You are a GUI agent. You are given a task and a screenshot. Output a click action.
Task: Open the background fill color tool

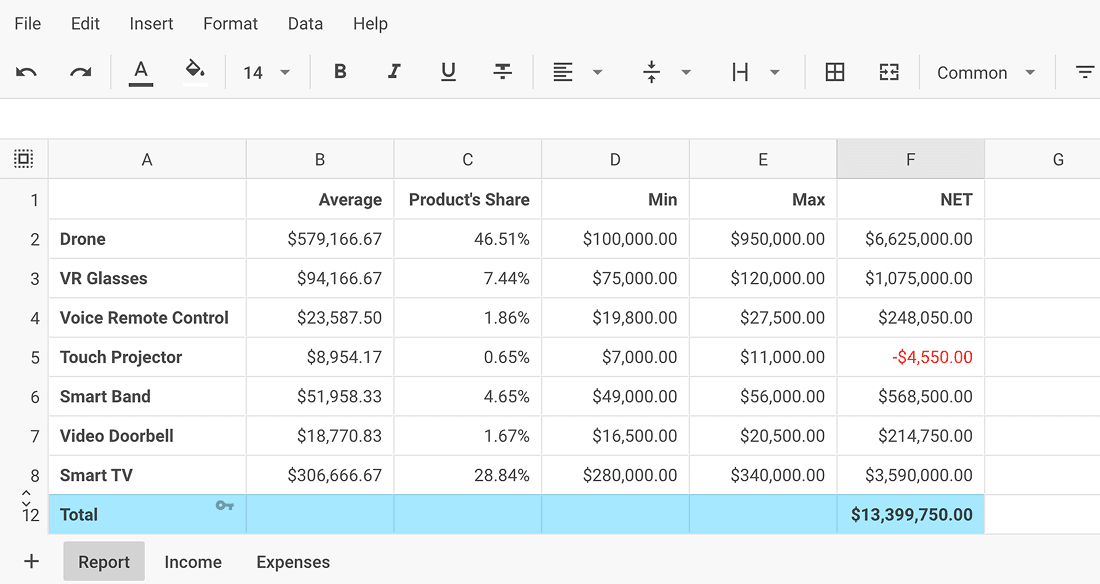point(195,72)
